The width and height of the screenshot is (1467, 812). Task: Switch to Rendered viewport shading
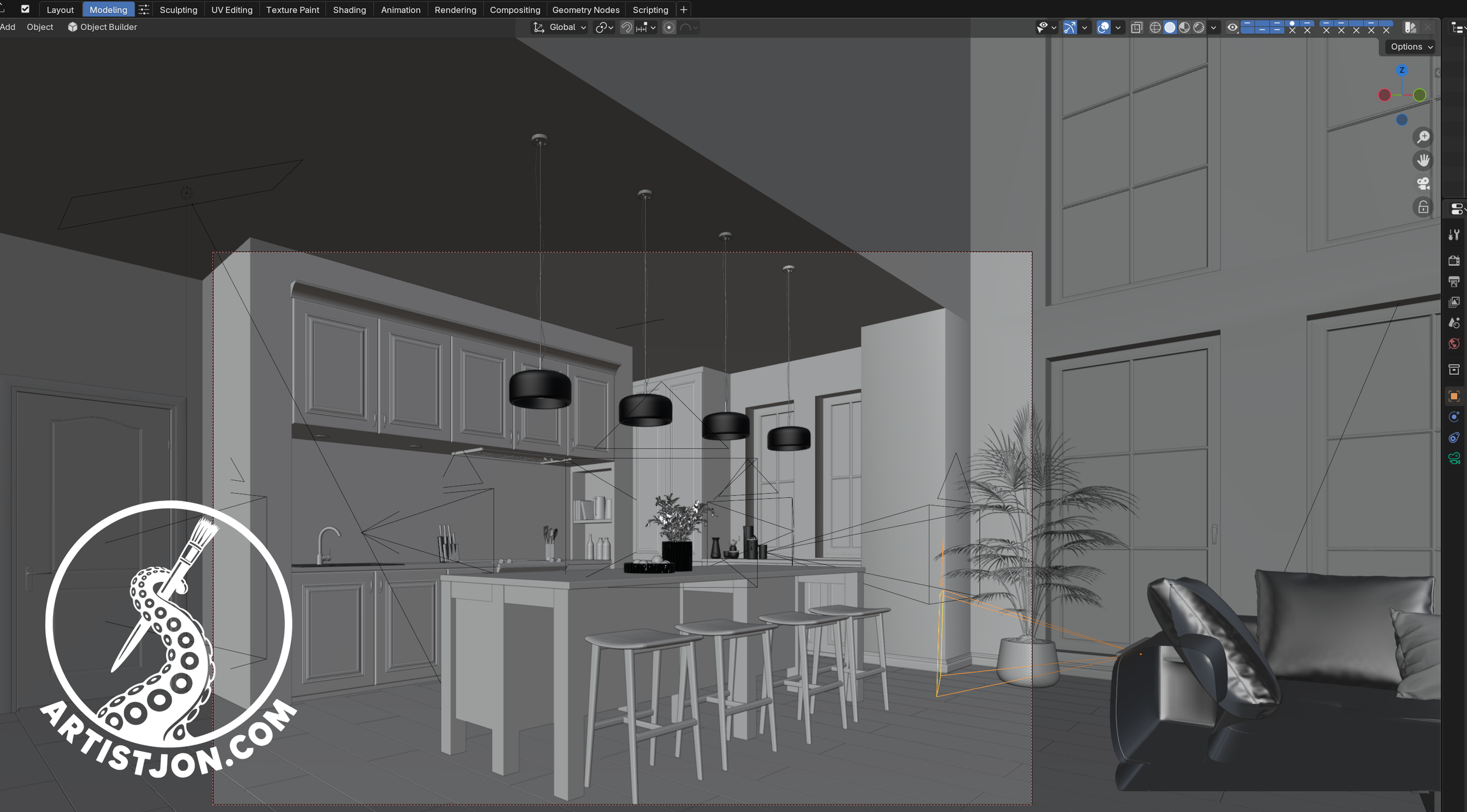(1199, 28)
